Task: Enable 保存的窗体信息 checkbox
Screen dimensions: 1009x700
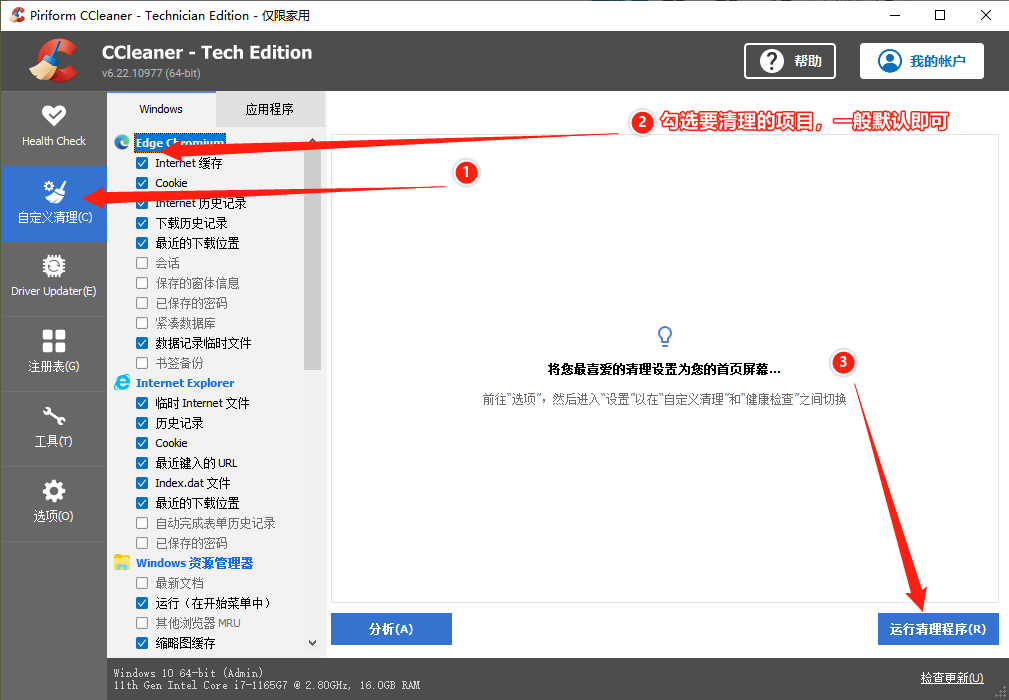Action: coord(142,283)
